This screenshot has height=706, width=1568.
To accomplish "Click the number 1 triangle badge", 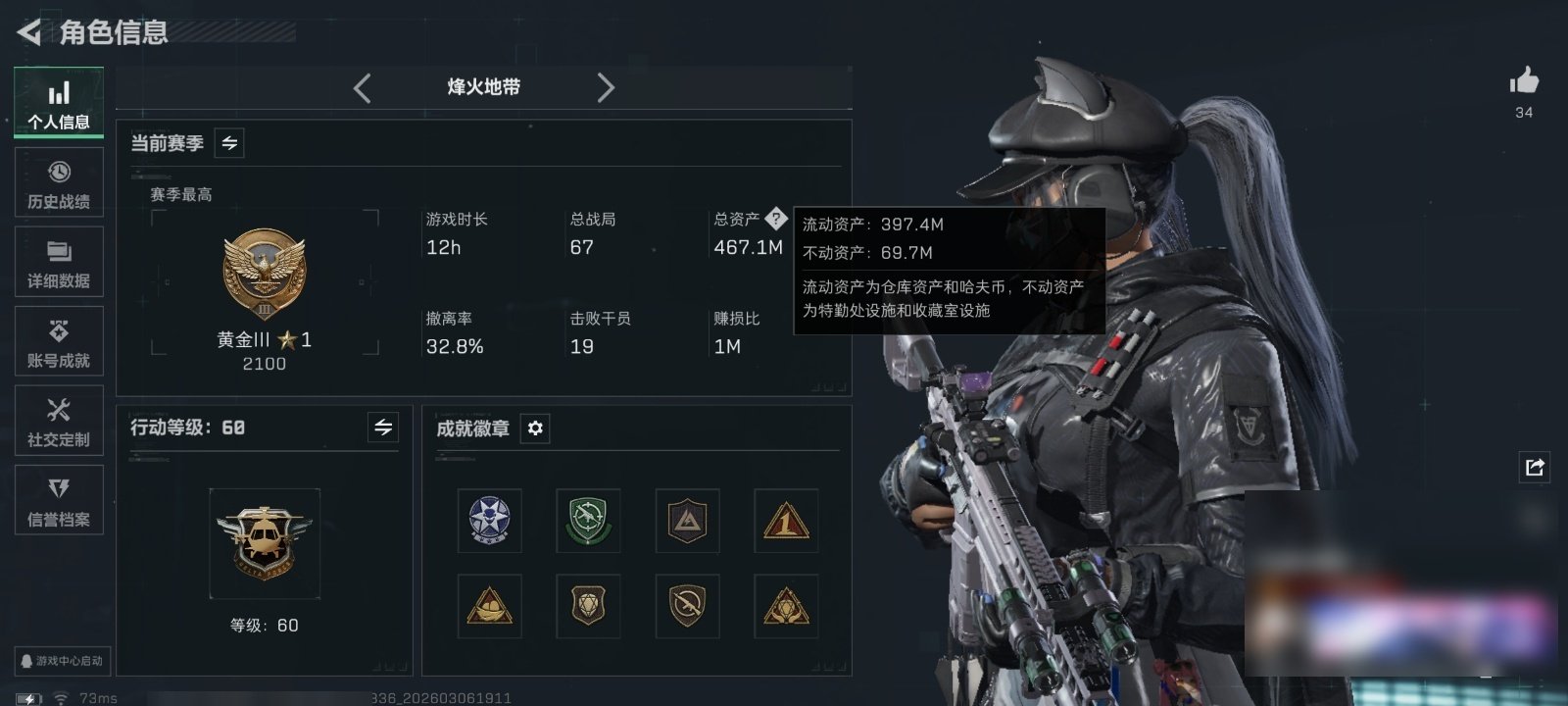I will [786, 521].
